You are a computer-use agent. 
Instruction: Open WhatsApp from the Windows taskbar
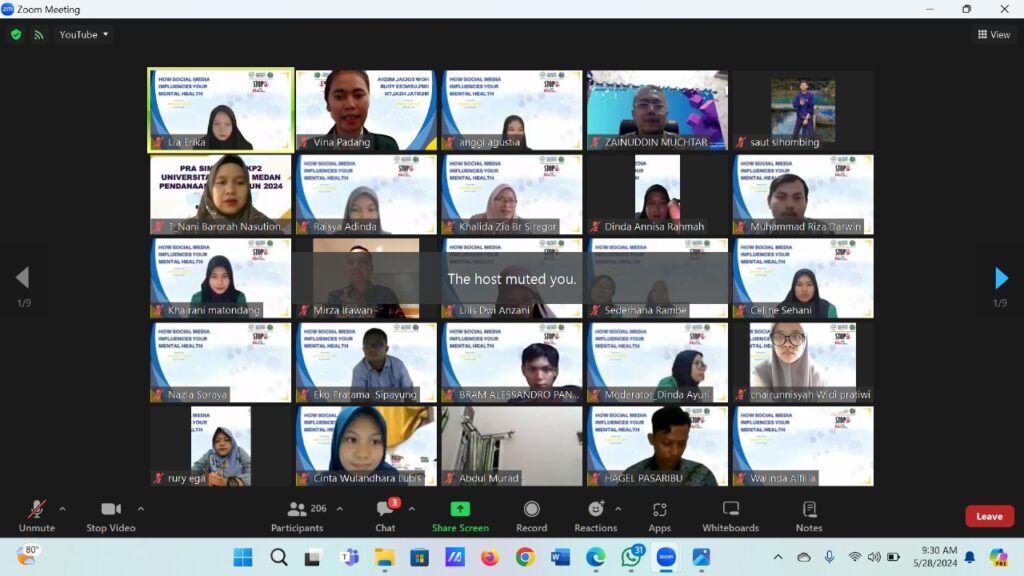point(631,557)
